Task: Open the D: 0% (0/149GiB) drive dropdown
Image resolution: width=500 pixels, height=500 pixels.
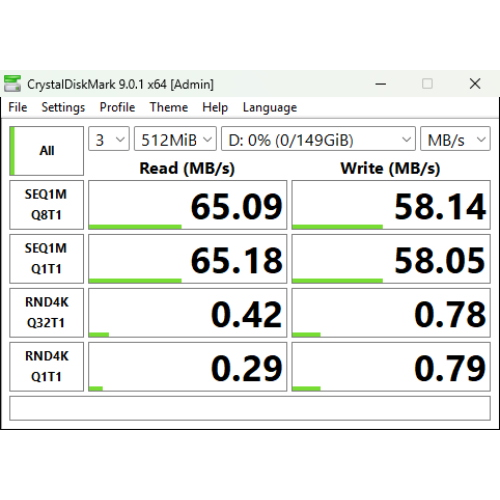Action: coord(318,139)
